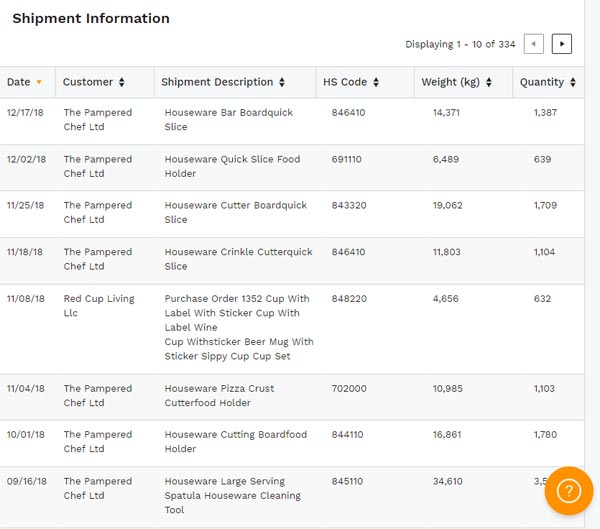The height and width of the screenshot is (529, 600).
Task: Open the orange help question mark button
Action: 569,491
